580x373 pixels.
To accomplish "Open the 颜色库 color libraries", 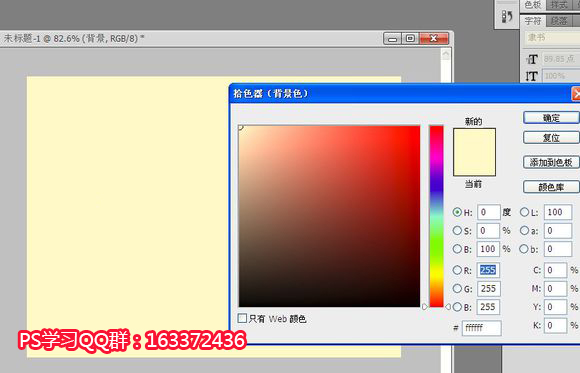I will click(x=551, y=187).
